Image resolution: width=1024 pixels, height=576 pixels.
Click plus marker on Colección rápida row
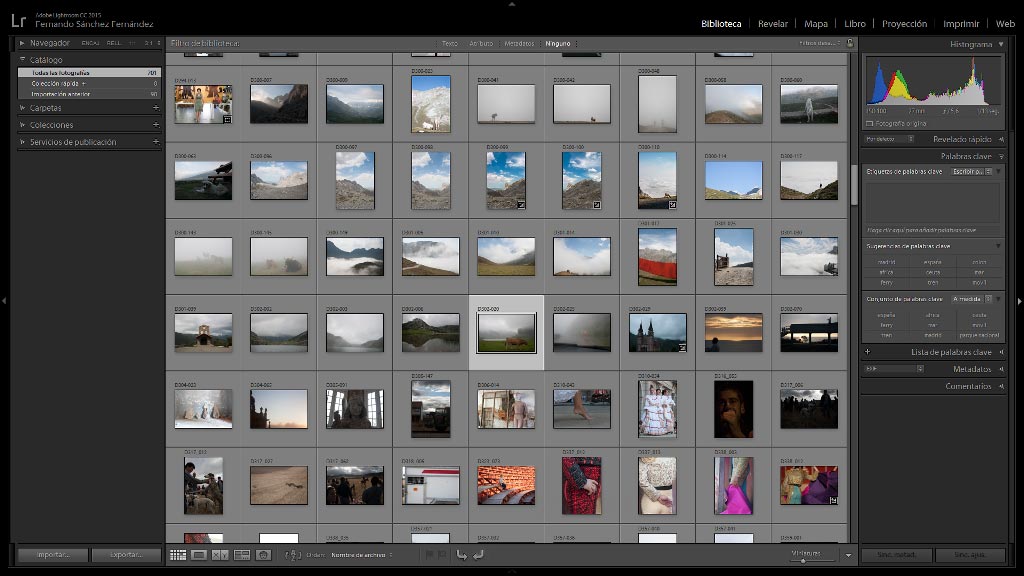coord(84,84)
